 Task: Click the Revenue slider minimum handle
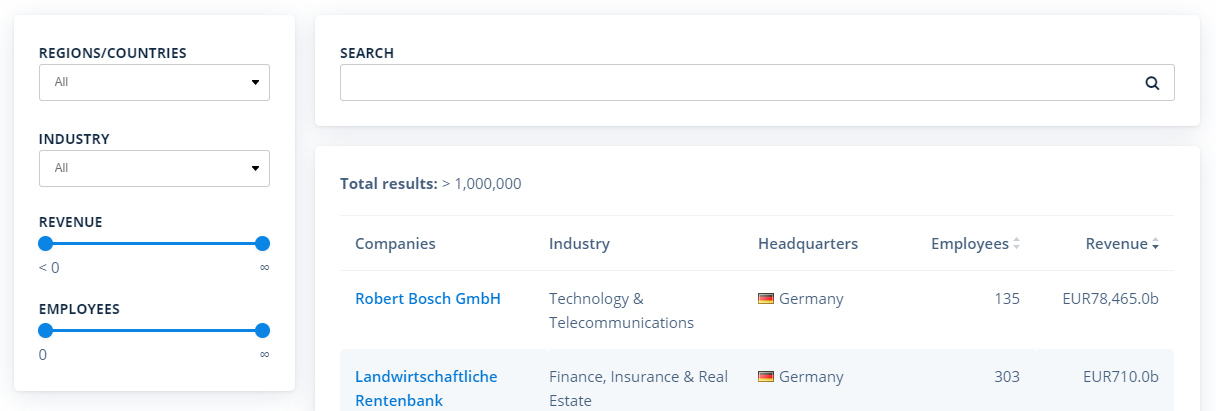[x=45, y=243]
